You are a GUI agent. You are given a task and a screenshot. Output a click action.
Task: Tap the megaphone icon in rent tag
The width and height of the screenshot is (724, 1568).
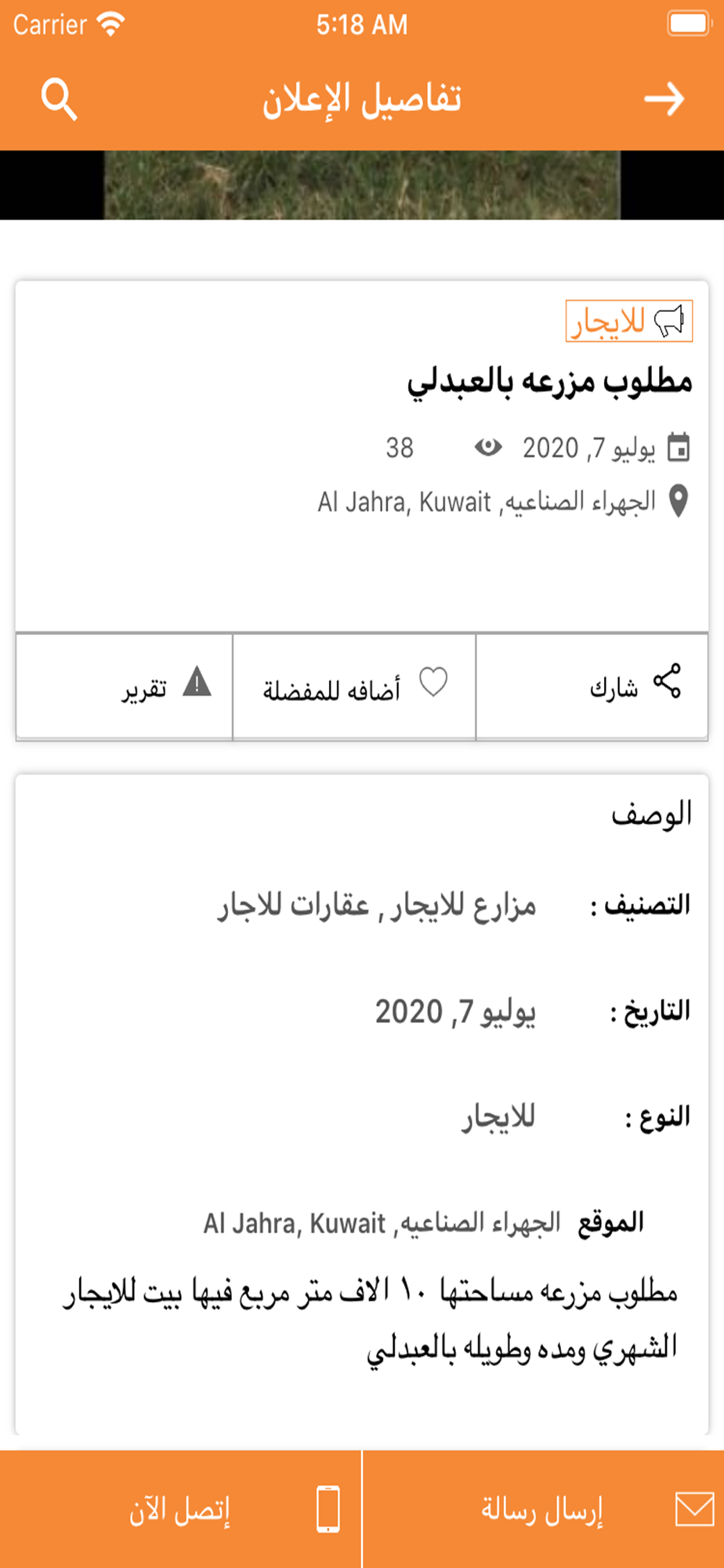tap(670, 321)
